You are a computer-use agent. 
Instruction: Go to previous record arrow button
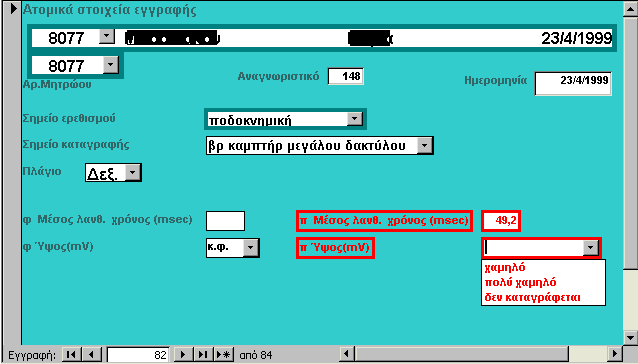[x=92, y=355]
